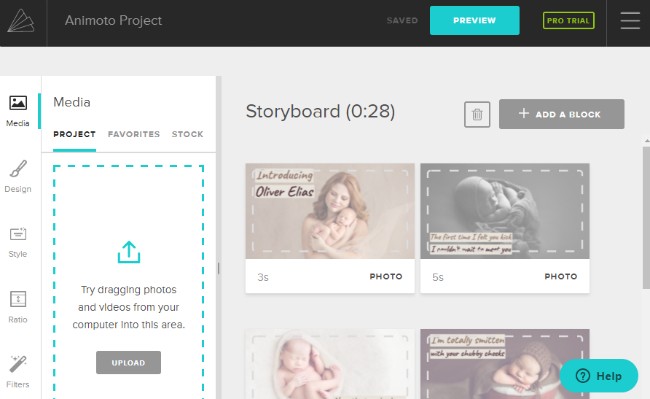Click the Preview button

[474, 20]
